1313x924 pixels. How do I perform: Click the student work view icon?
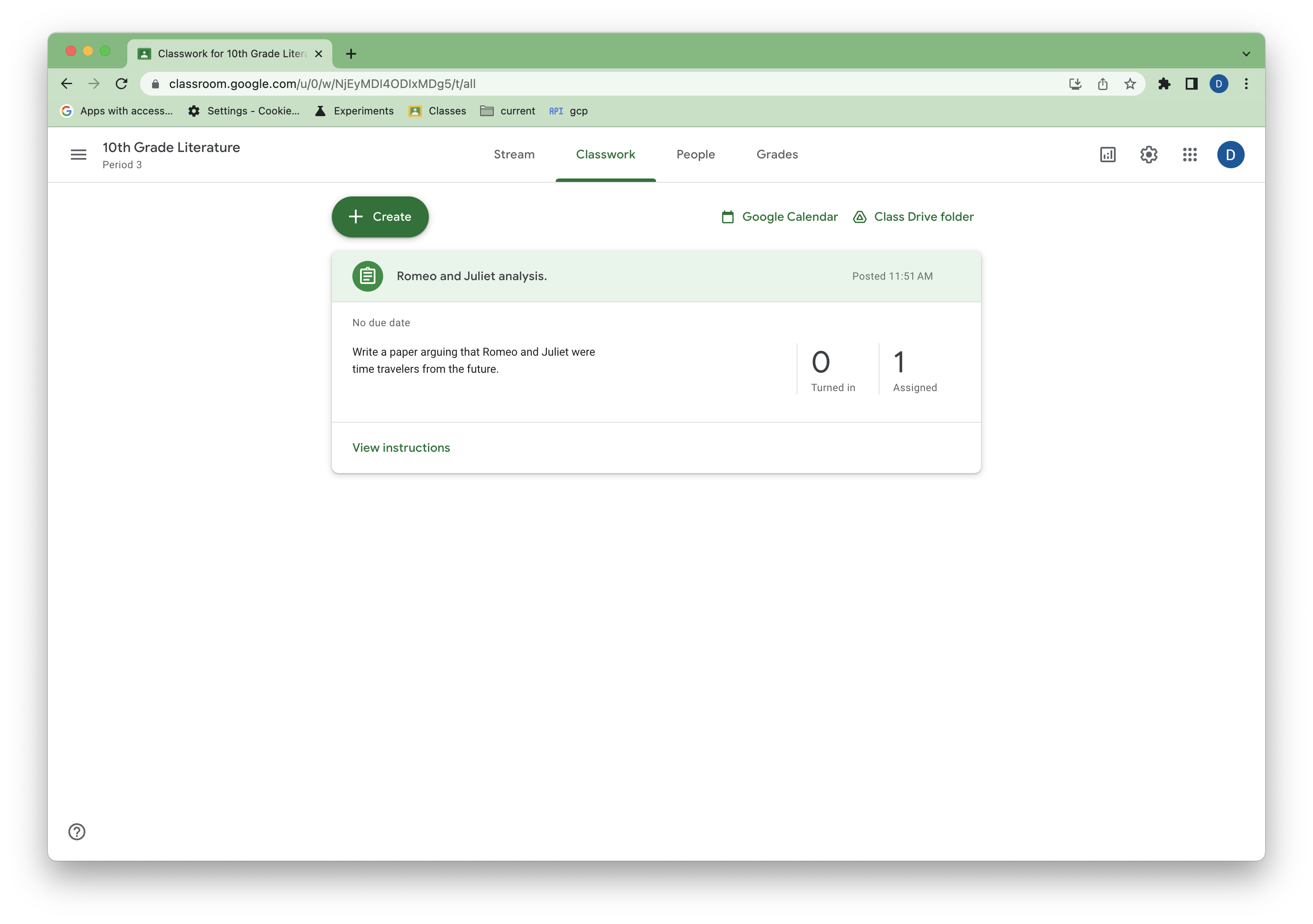point(1107,154)
